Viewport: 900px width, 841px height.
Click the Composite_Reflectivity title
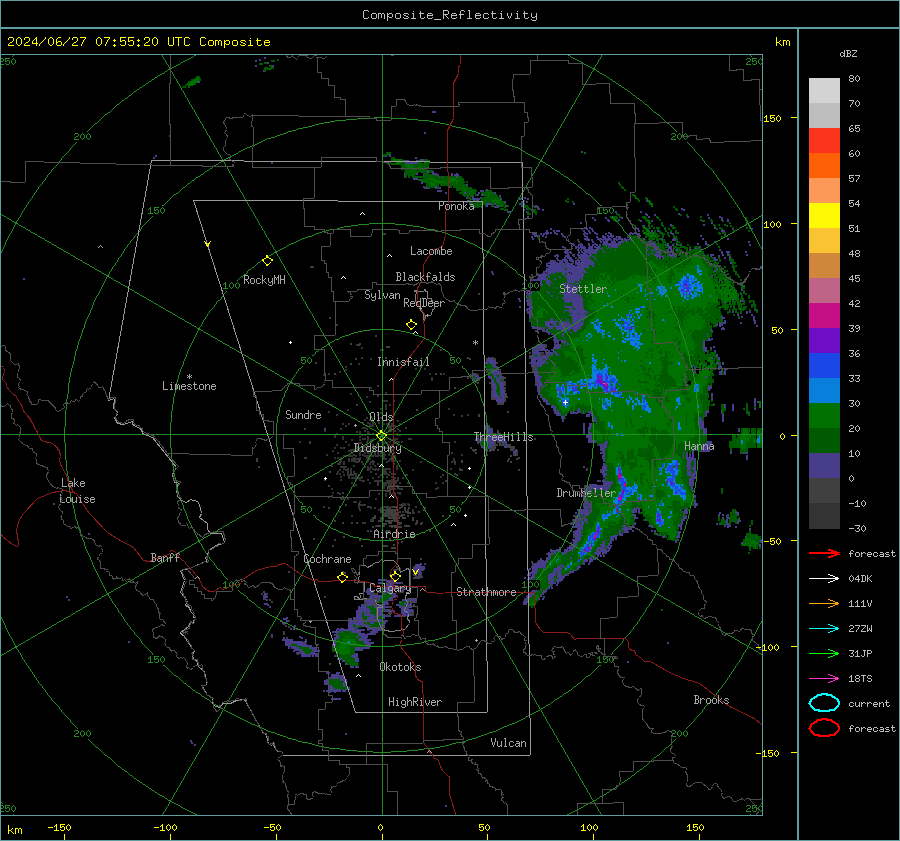tap(450, 15)
